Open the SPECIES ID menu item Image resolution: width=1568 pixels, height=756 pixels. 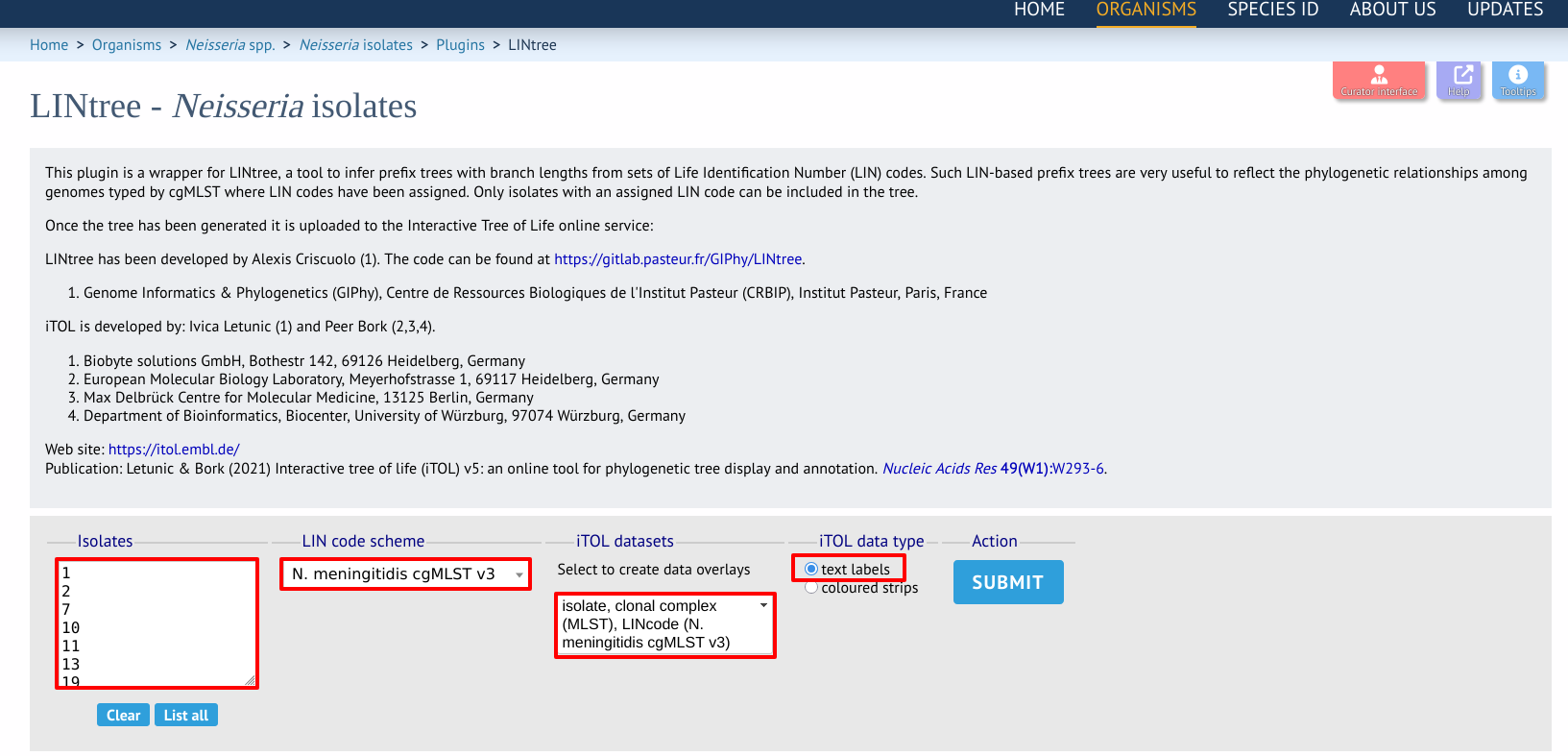point(1273,11)
